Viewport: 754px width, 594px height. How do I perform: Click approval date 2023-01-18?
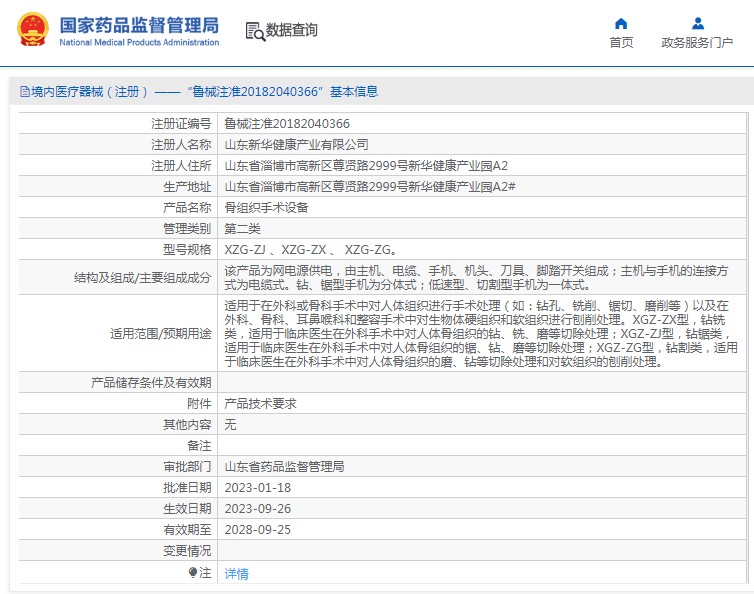(258, 487)
